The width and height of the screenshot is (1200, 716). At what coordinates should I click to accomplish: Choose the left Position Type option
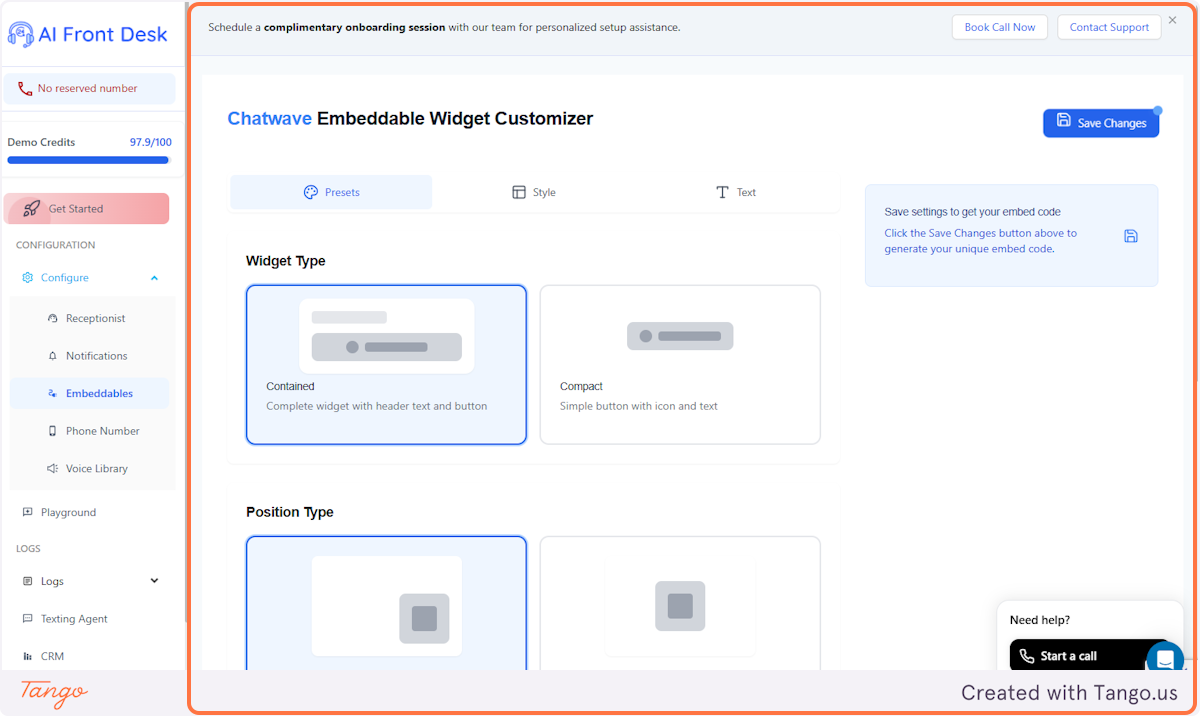pyautogui.click(x=386, y=605)
